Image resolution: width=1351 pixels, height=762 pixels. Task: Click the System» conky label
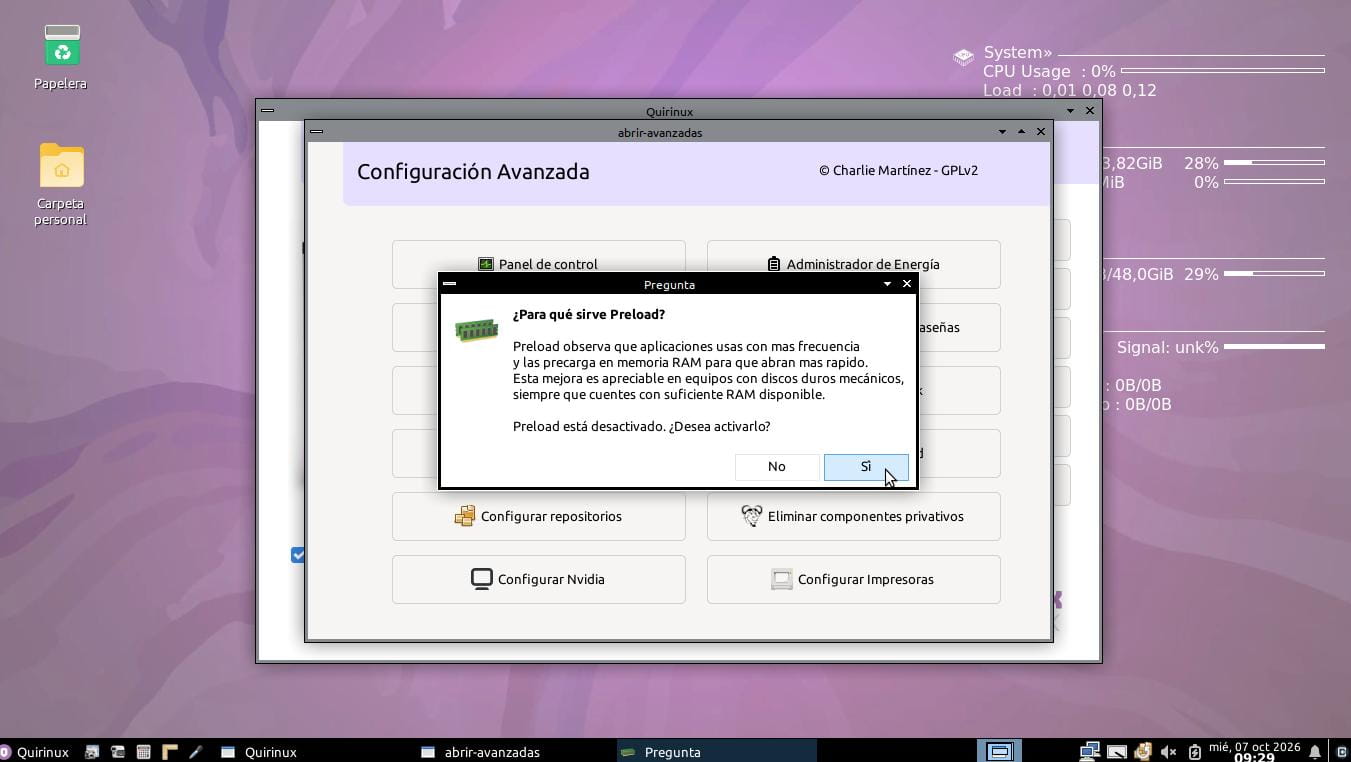pyautogui.click(x=1017, y=53)
